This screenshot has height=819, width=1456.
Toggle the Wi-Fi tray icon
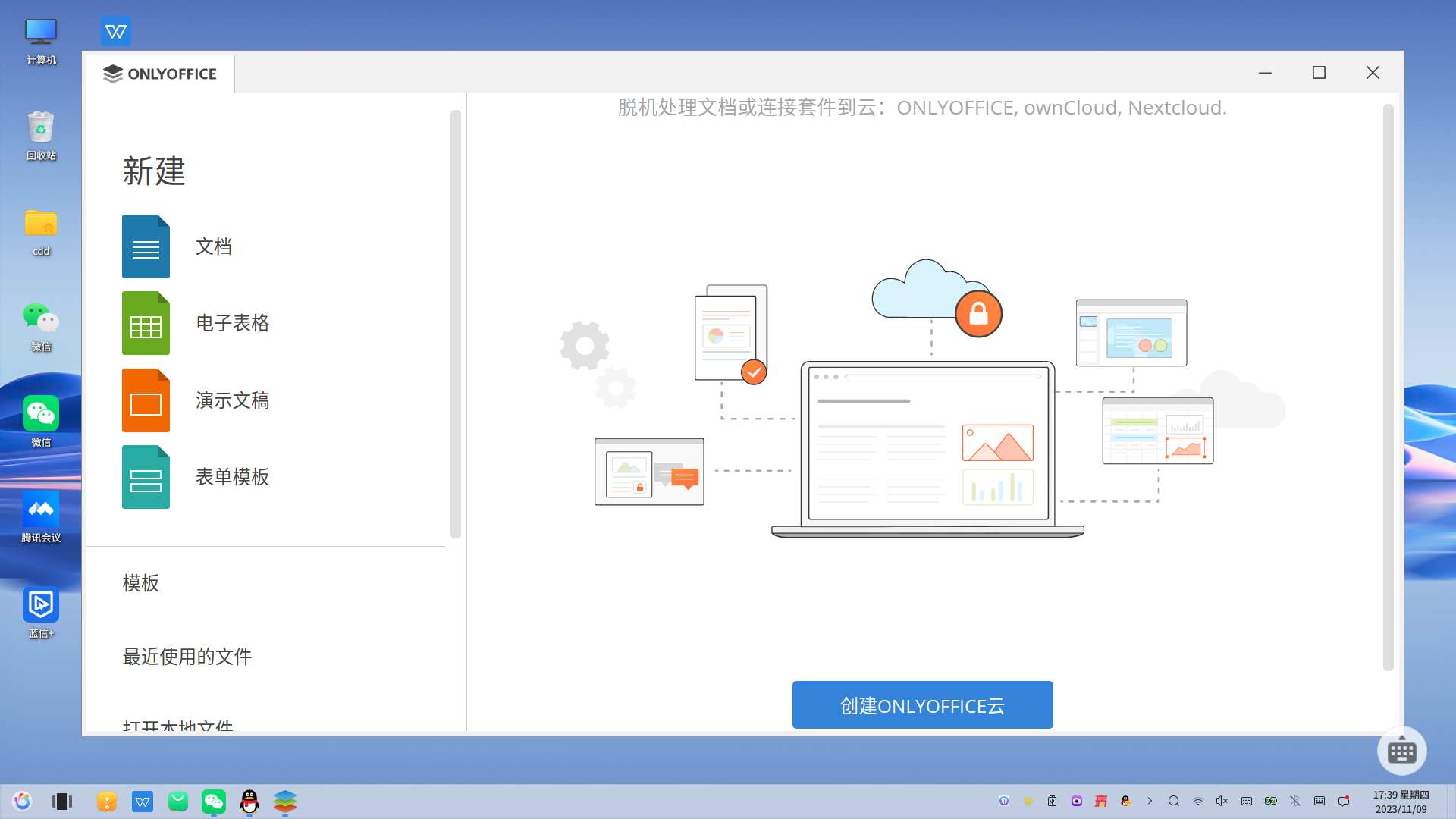coord(1198,801)
